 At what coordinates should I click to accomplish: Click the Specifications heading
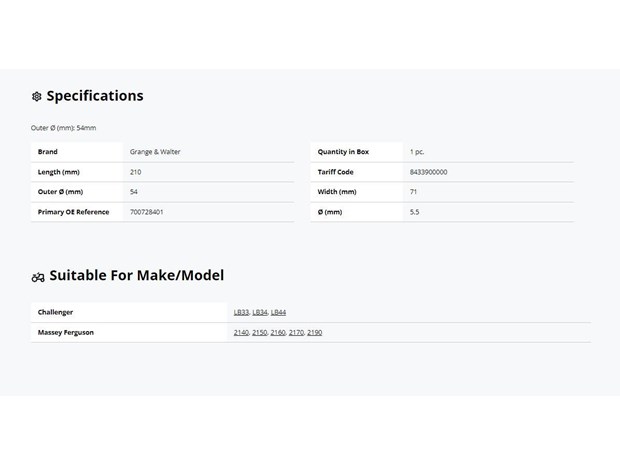[x=95, y=96]
